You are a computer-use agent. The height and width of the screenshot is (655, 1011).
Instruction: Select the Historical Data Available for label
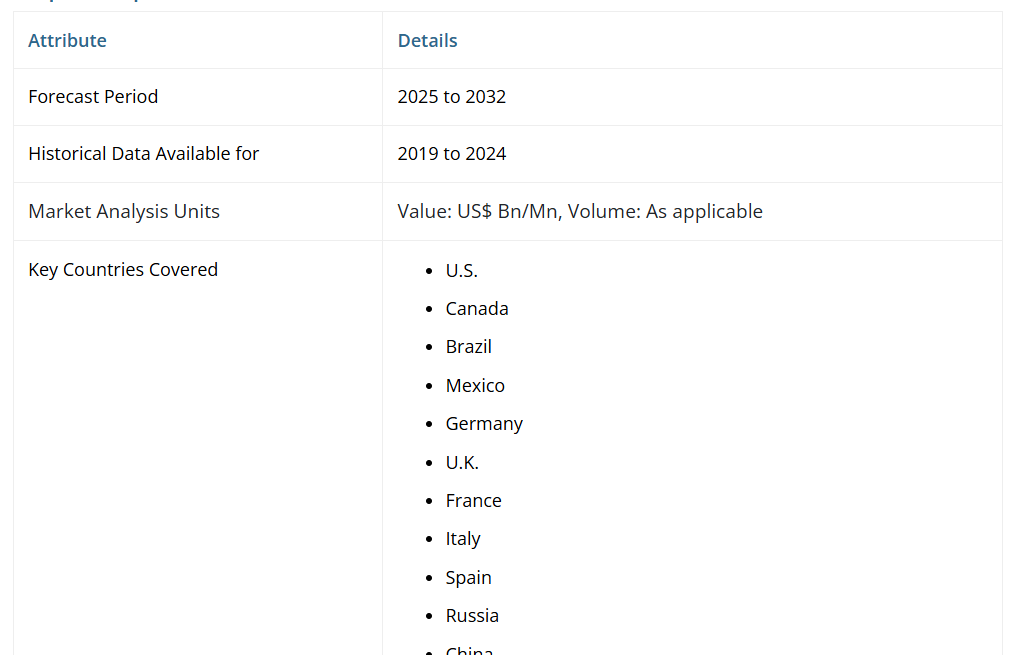pos(143,154)
